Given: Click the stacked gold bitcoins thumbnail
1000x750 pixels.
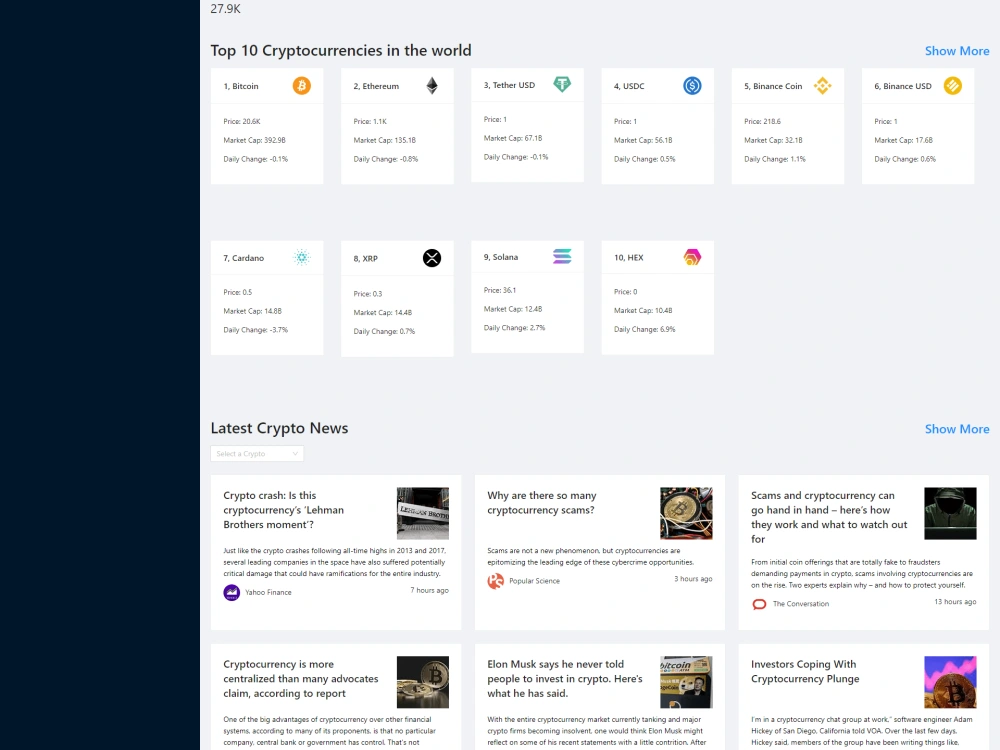Looking at the screenshot, I should [x=423, y=682].
